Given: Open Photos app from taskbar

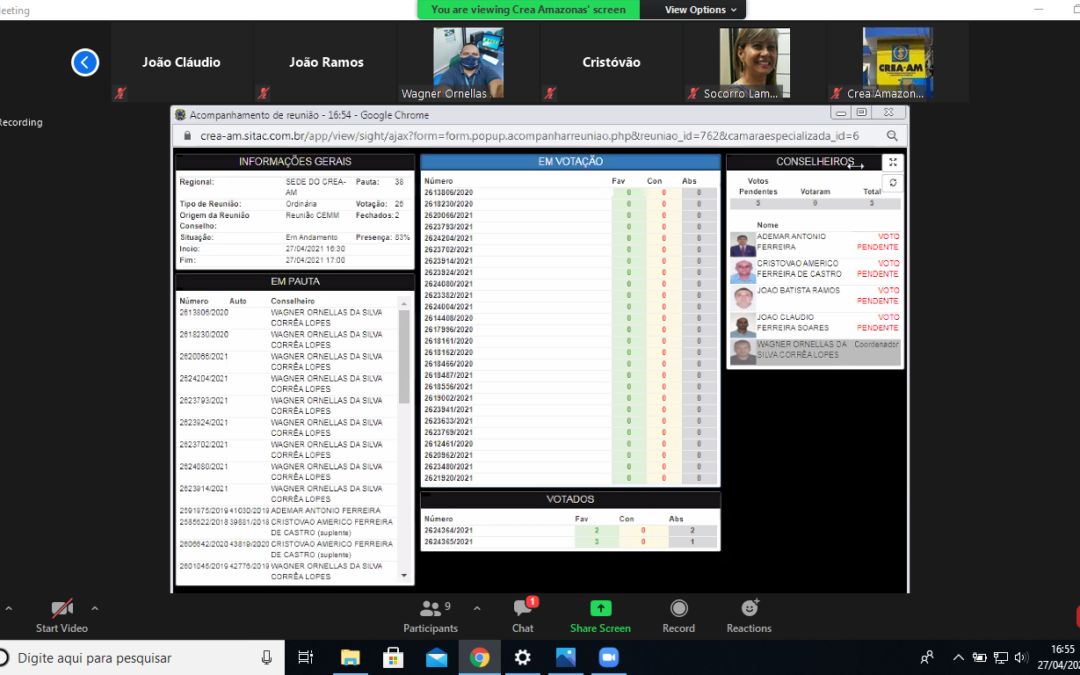Looking at the screenshot, I should [x=565, y=658].
